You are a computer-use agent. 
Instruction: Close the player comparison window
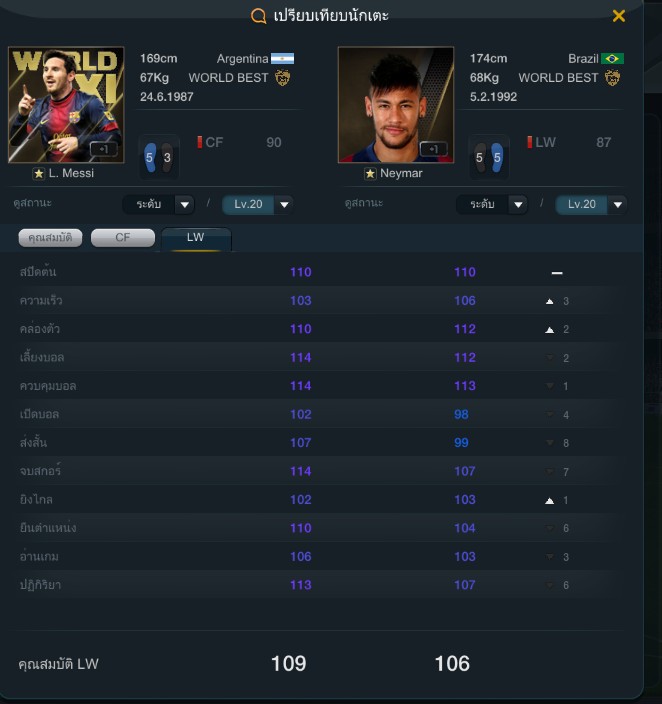coord(618,16)
